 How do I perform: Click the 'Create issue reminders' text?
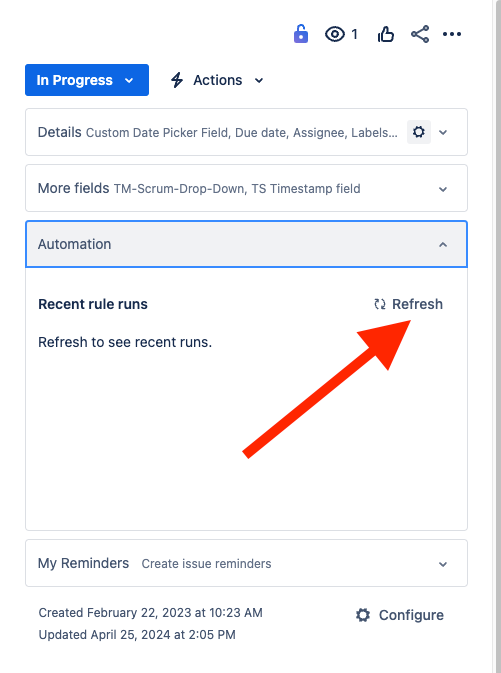(x=206, y=564)
